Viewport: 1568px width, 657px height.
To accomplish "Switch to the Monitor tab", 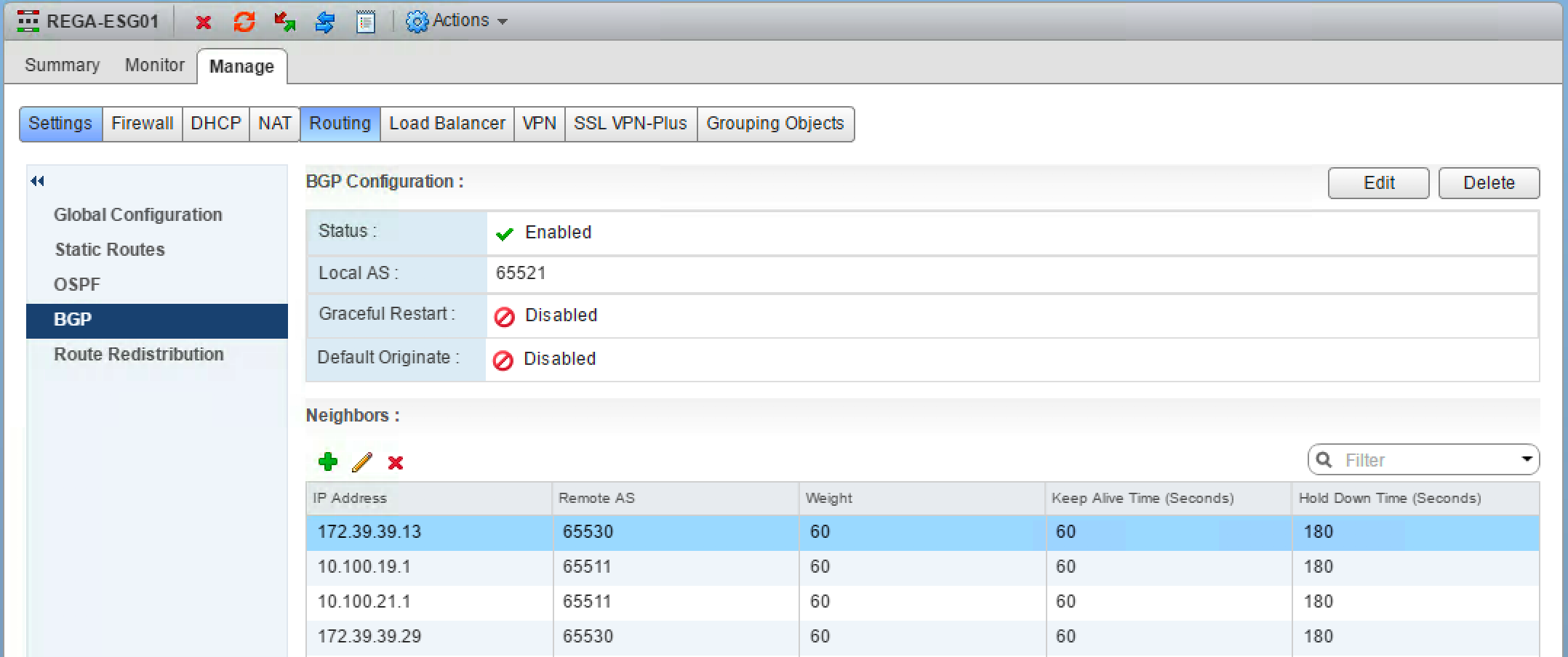I will 154,65.
